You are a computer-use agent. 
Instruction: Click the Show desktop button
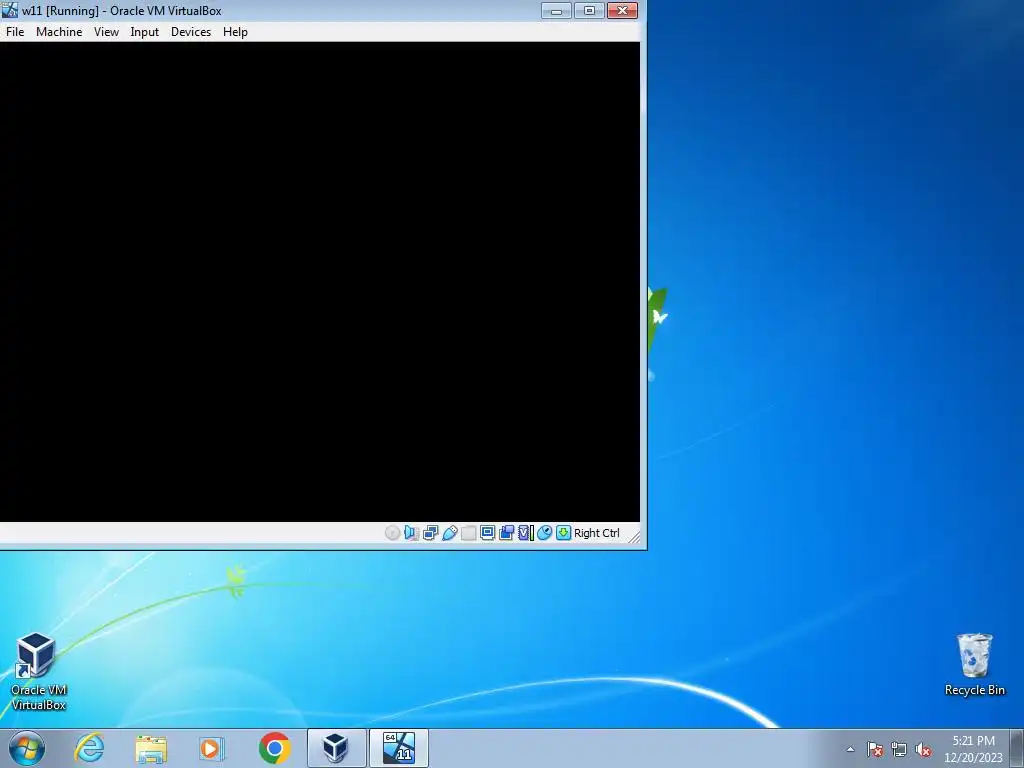[x=1017, y=748]
